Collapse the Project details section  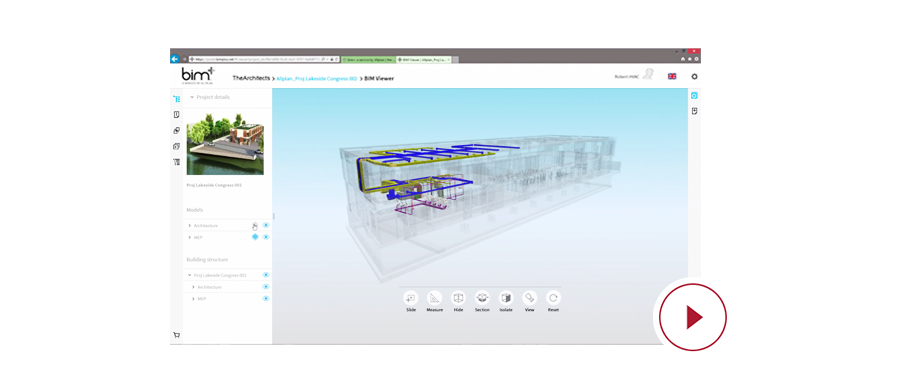pyautogui.click(x=192, y=97)
